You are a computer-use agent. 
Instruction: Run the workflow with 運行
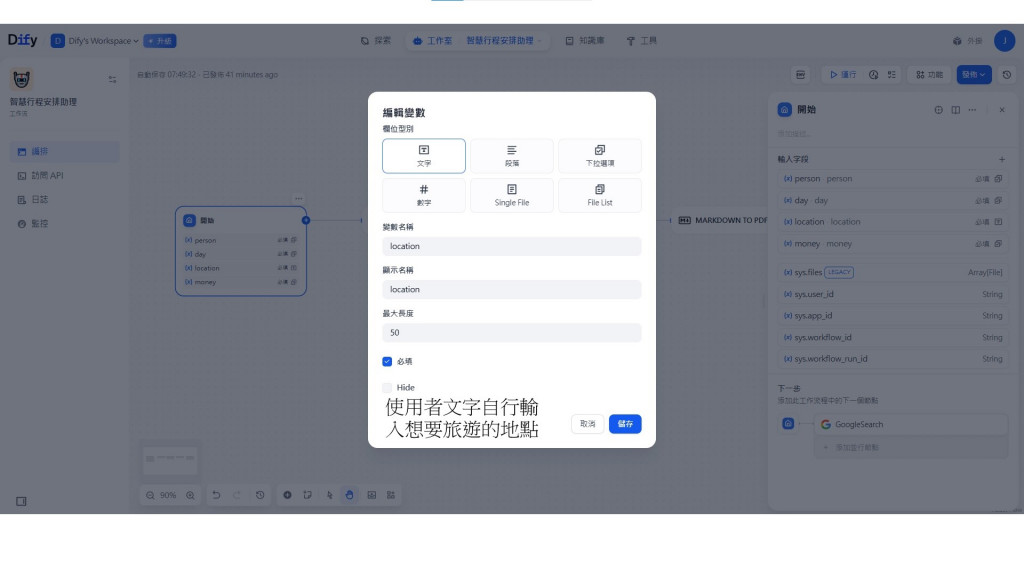point(843,74)
